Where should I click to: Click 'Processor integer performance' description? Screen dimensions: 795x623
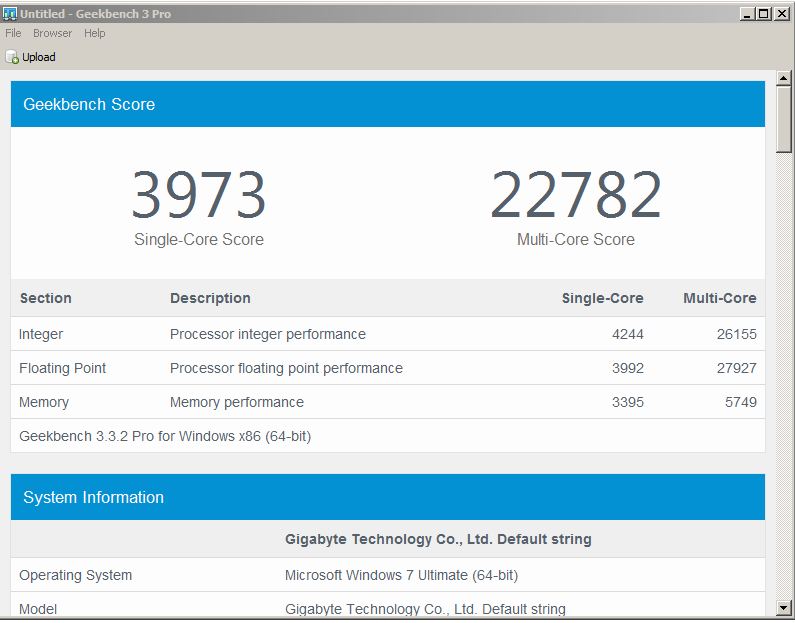coord(268,335)
